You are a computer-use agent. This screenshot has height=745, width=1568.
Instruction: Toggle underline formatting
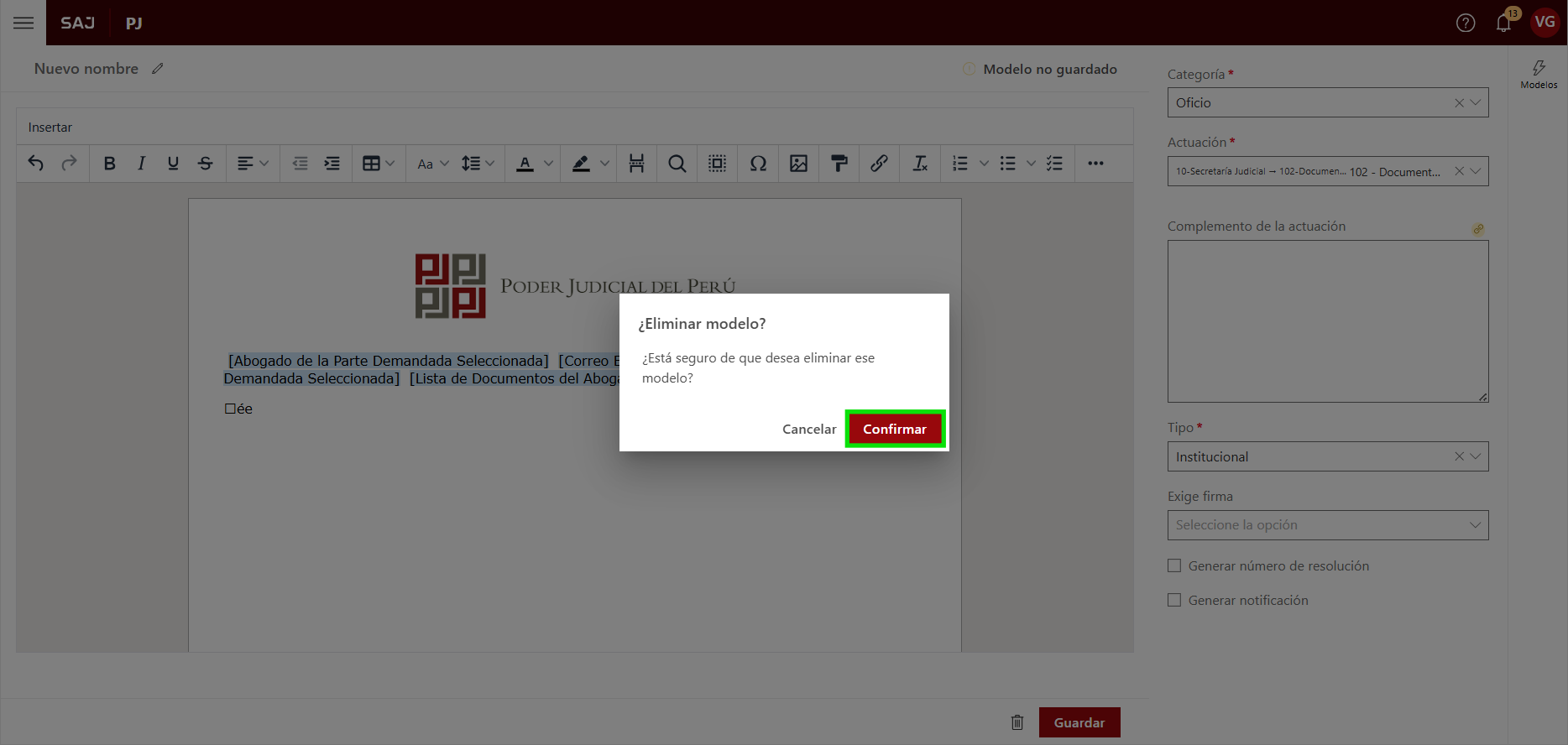[x=173, y=163]
